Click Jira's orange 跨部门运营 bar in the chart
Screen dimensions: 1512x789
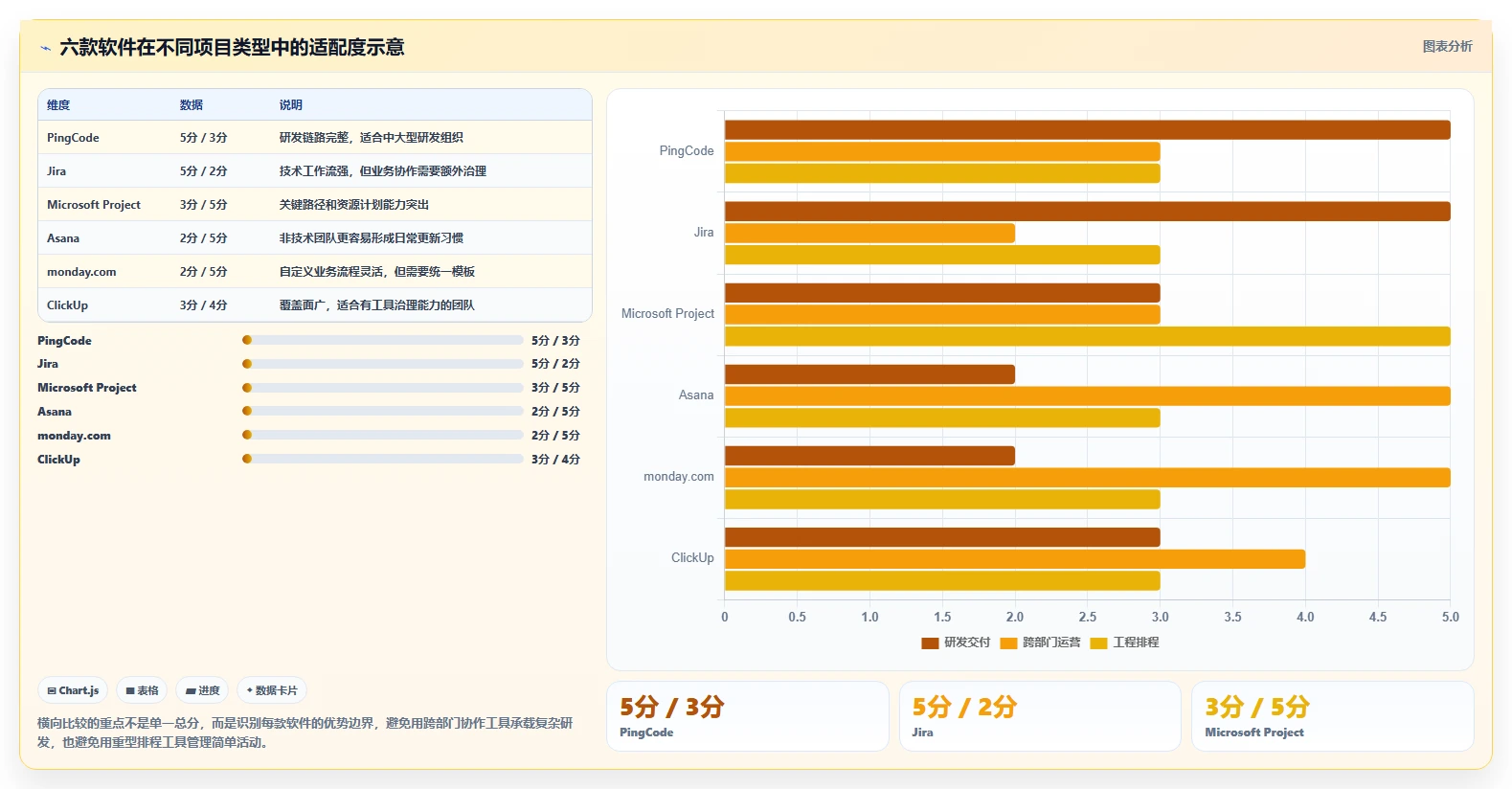[x=869, y=233]
